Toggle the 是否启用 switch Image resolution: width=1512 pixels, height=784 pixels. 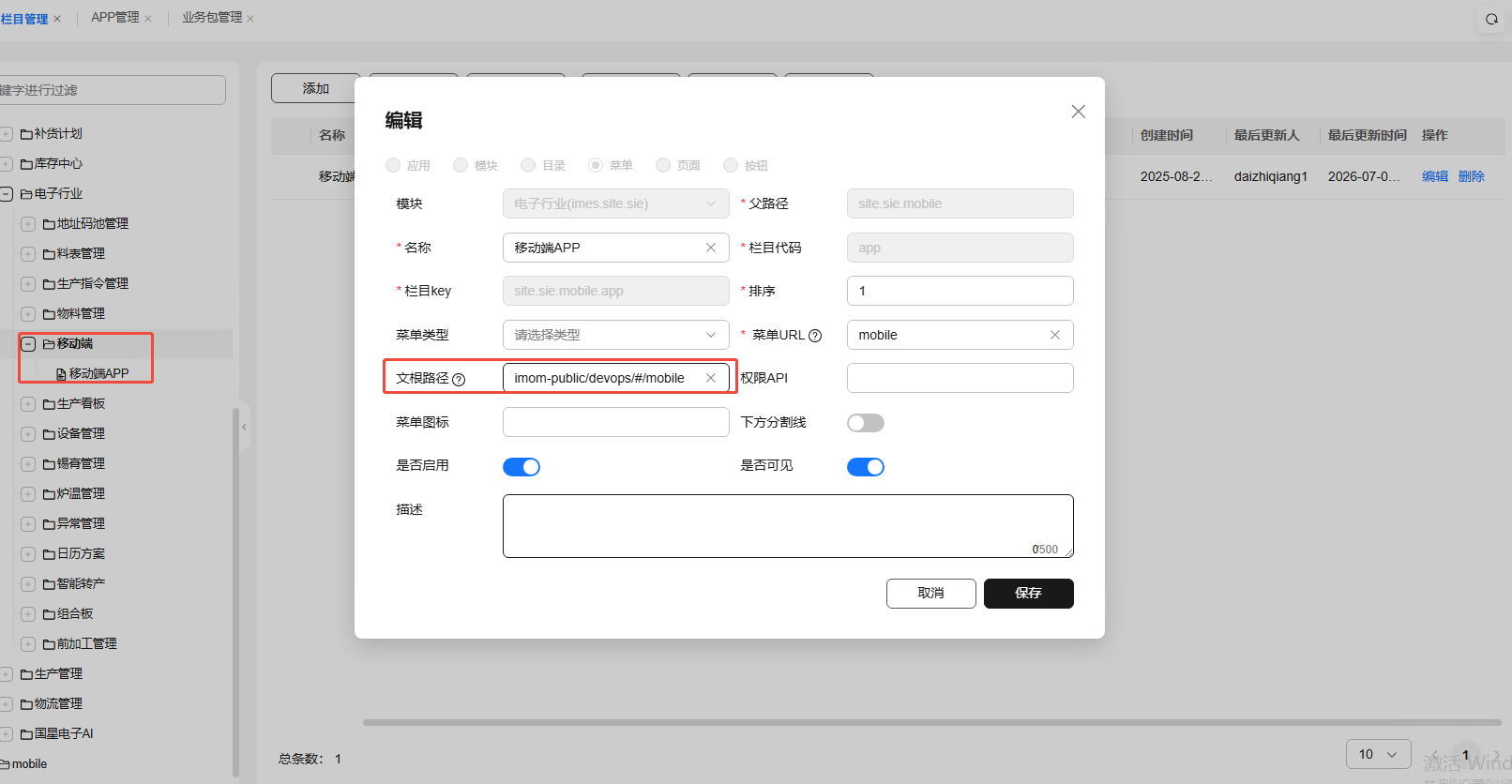522,467
